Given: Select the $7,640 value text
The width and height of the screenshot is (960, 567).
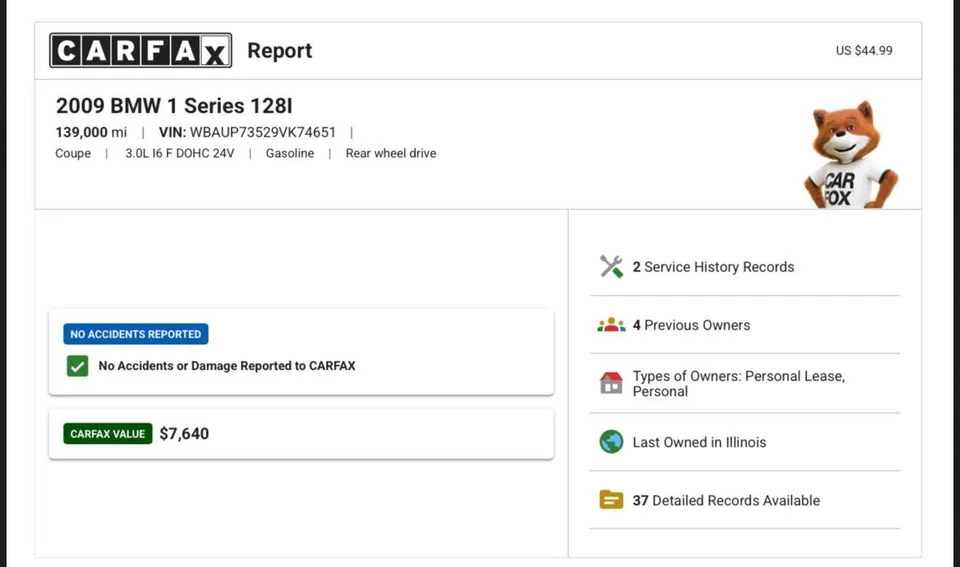Looking at the screenshot, I should coord(184,434).
